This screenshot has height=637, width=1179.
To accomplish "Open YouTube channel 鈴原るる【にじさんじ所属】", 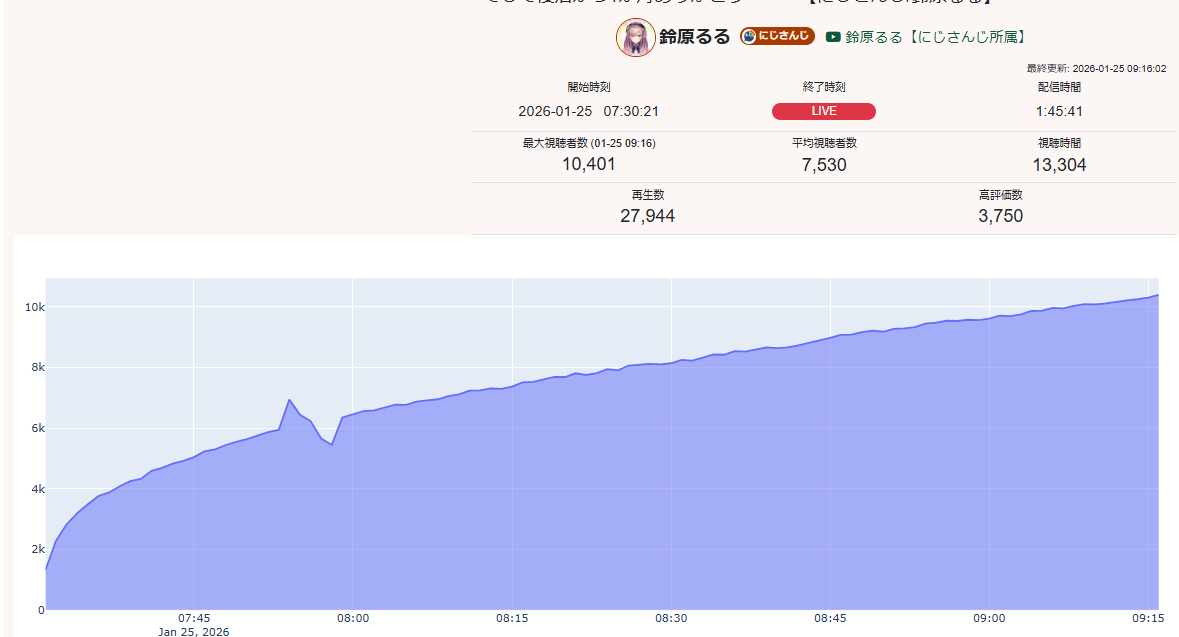I will (x=935, y=37).
